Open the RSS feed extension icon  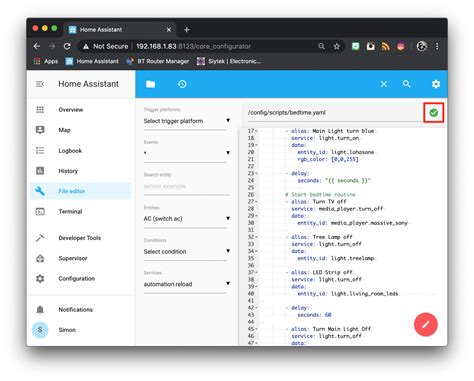click(x=386, y=46)
